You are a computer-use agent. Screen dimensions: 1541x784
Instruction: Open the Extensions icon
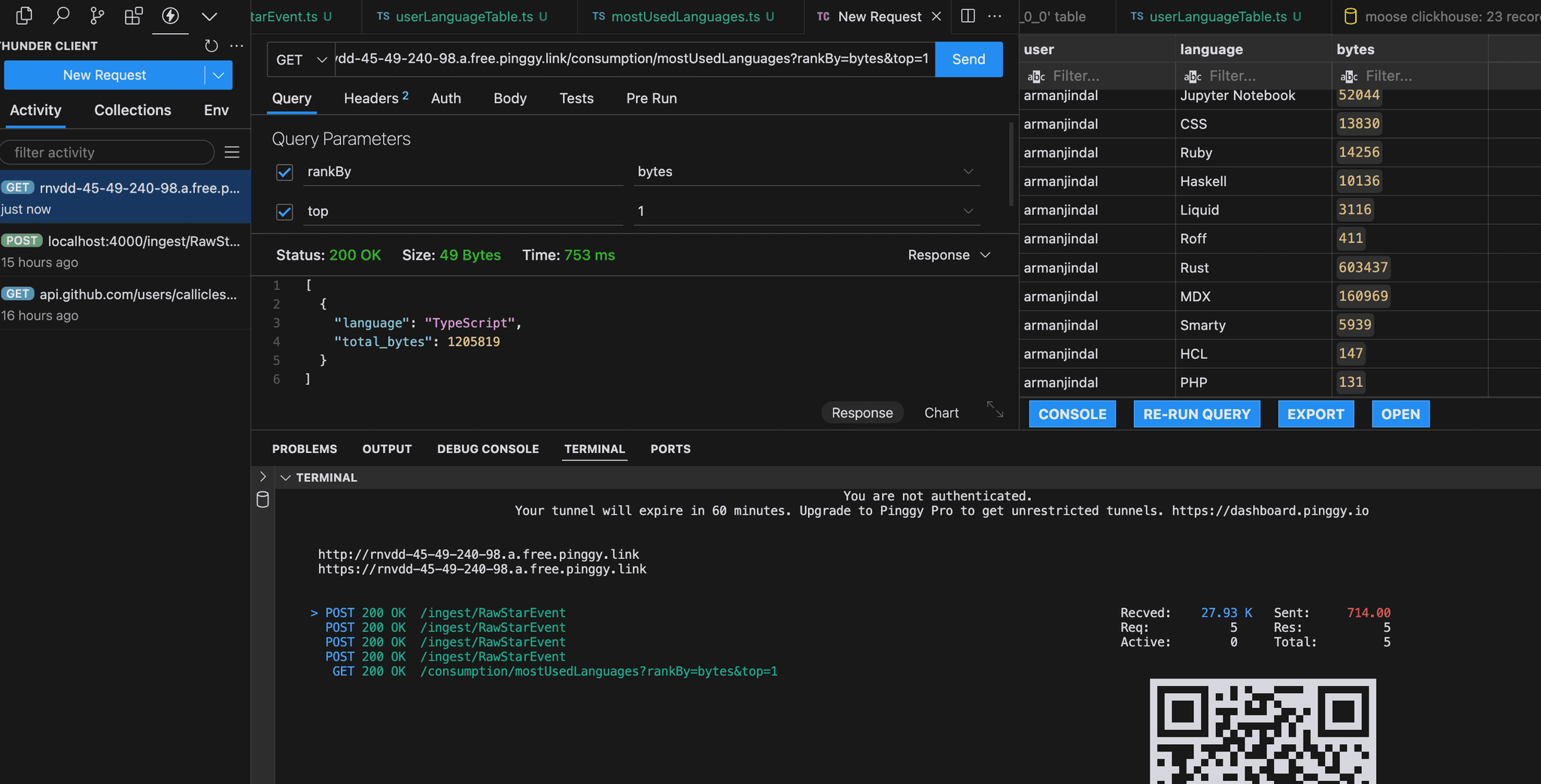click(x=133, y=15)
